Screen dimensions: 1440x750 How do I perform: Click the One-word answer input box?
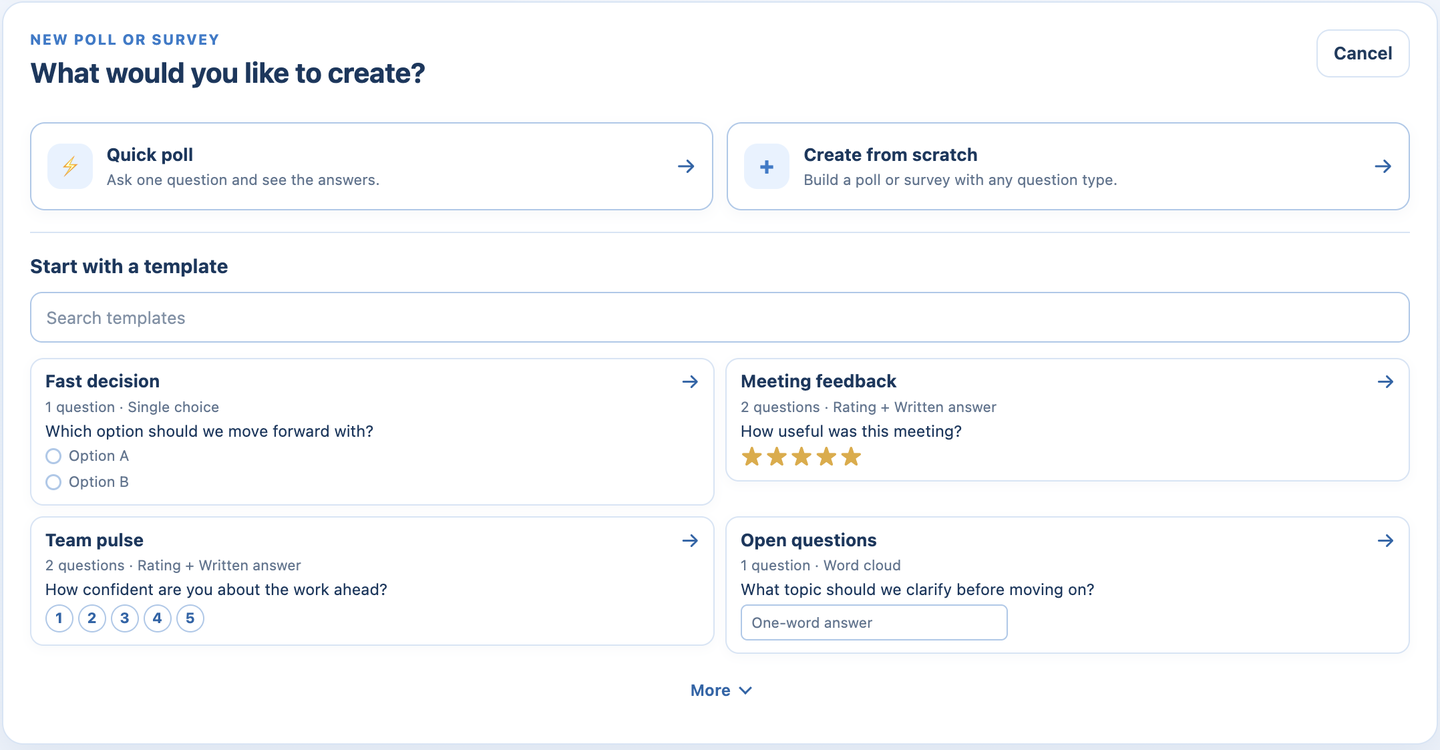pyautogui.click(x=874, y=622)
